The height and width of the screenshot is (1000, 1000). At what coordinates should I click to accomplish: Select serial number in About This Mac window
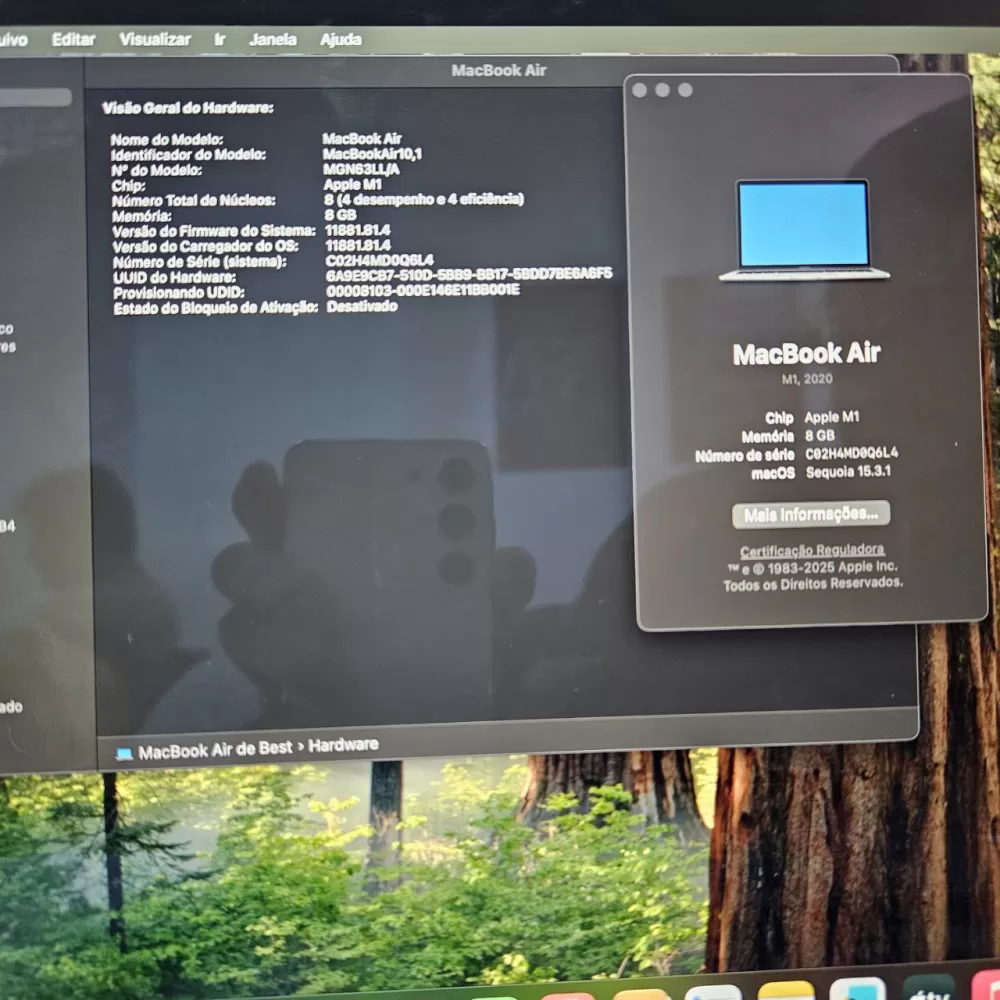[851, 453]
